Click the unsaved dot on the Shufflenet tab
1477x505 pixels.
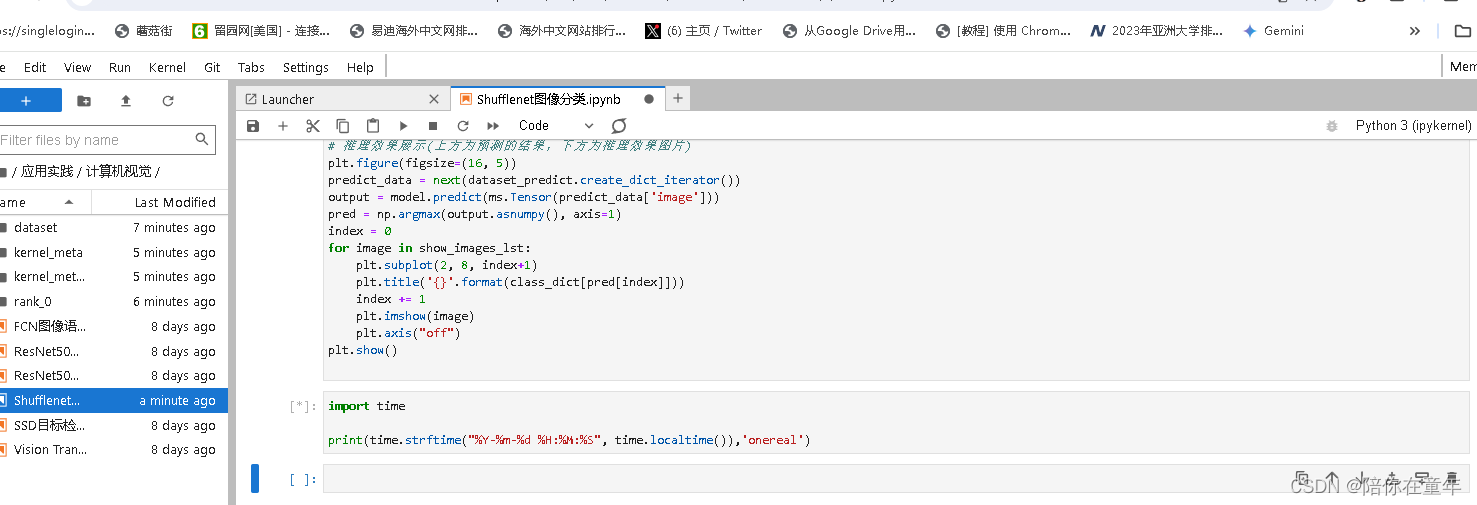coord(649,99)
